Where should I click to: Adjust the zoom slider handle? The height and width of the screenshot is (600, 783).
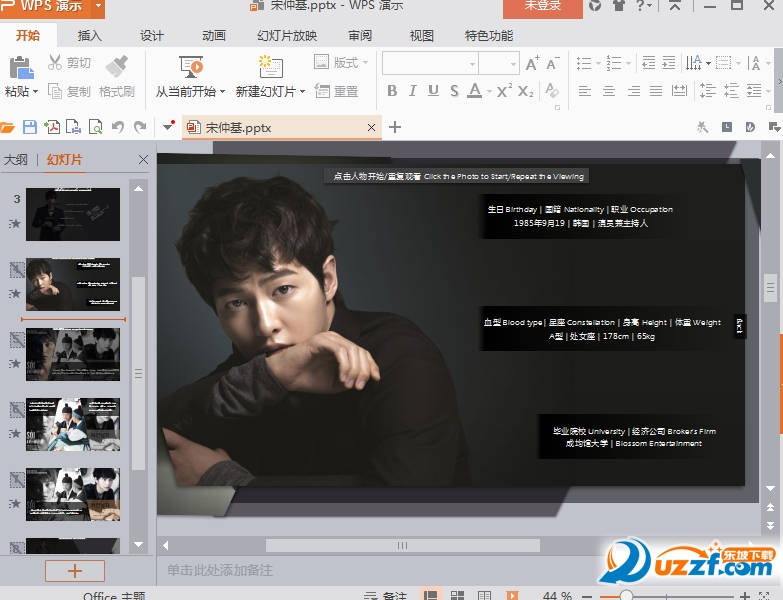pyautogui.click(x=627, y=596)
